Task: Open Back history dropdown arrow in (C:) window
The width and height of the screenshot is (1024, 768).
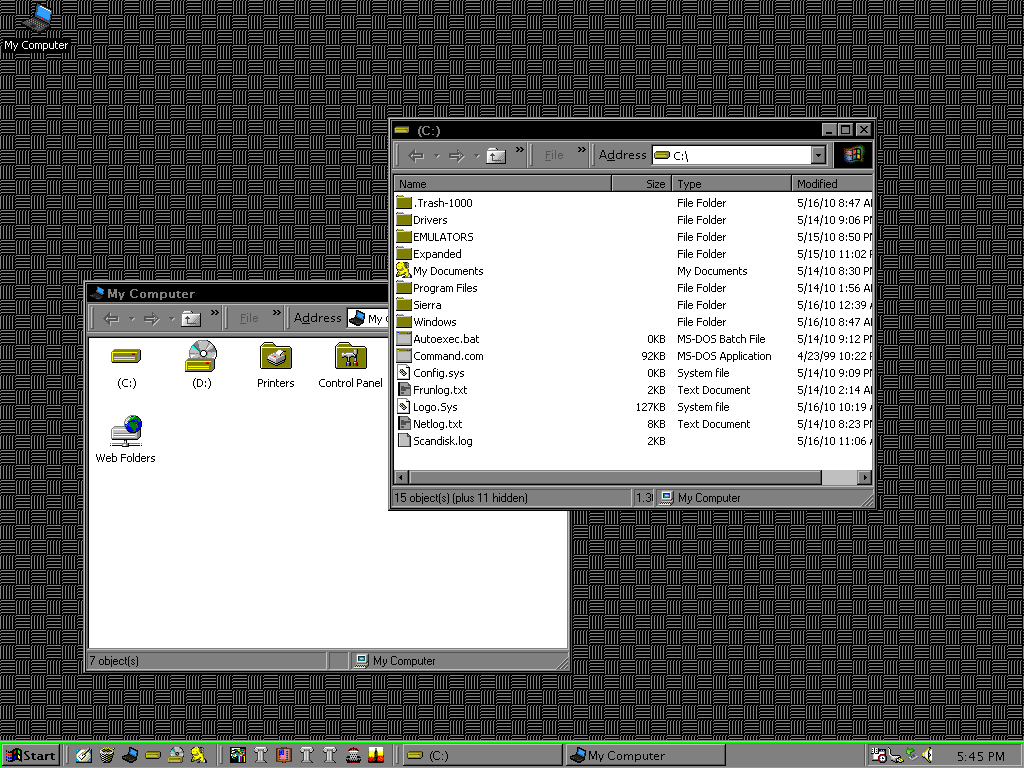Action: (436, 155)
